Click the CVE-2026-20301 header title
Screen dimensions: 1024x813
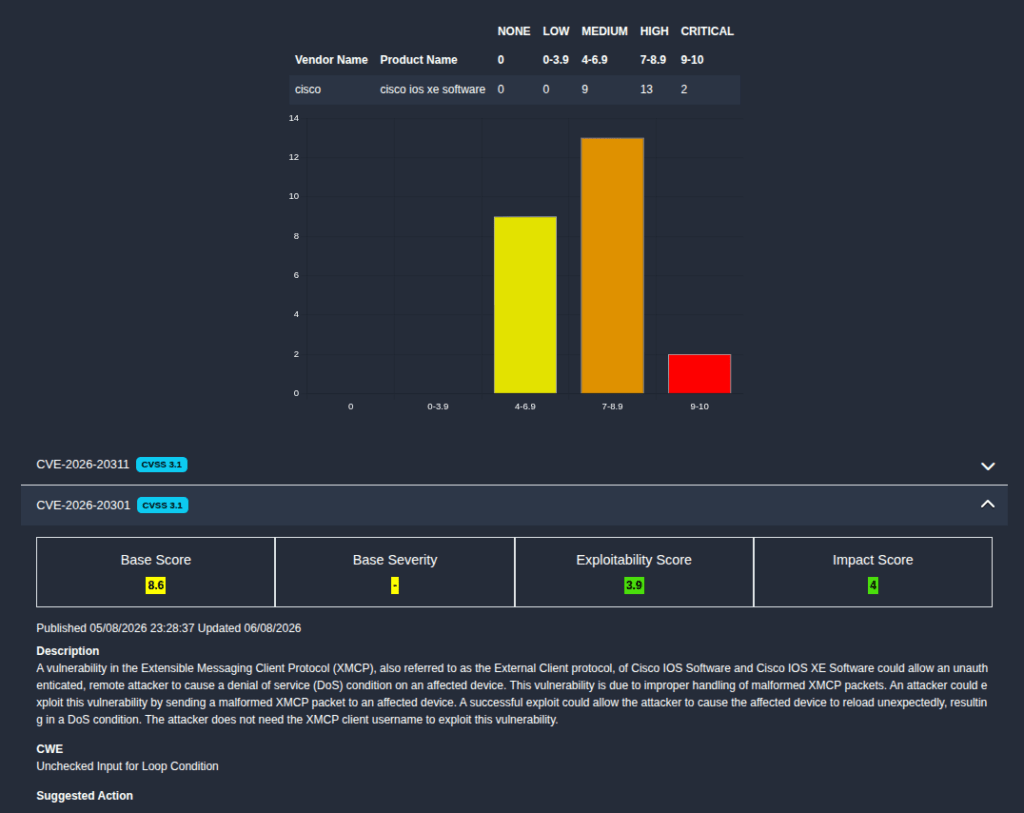[83, 505]
